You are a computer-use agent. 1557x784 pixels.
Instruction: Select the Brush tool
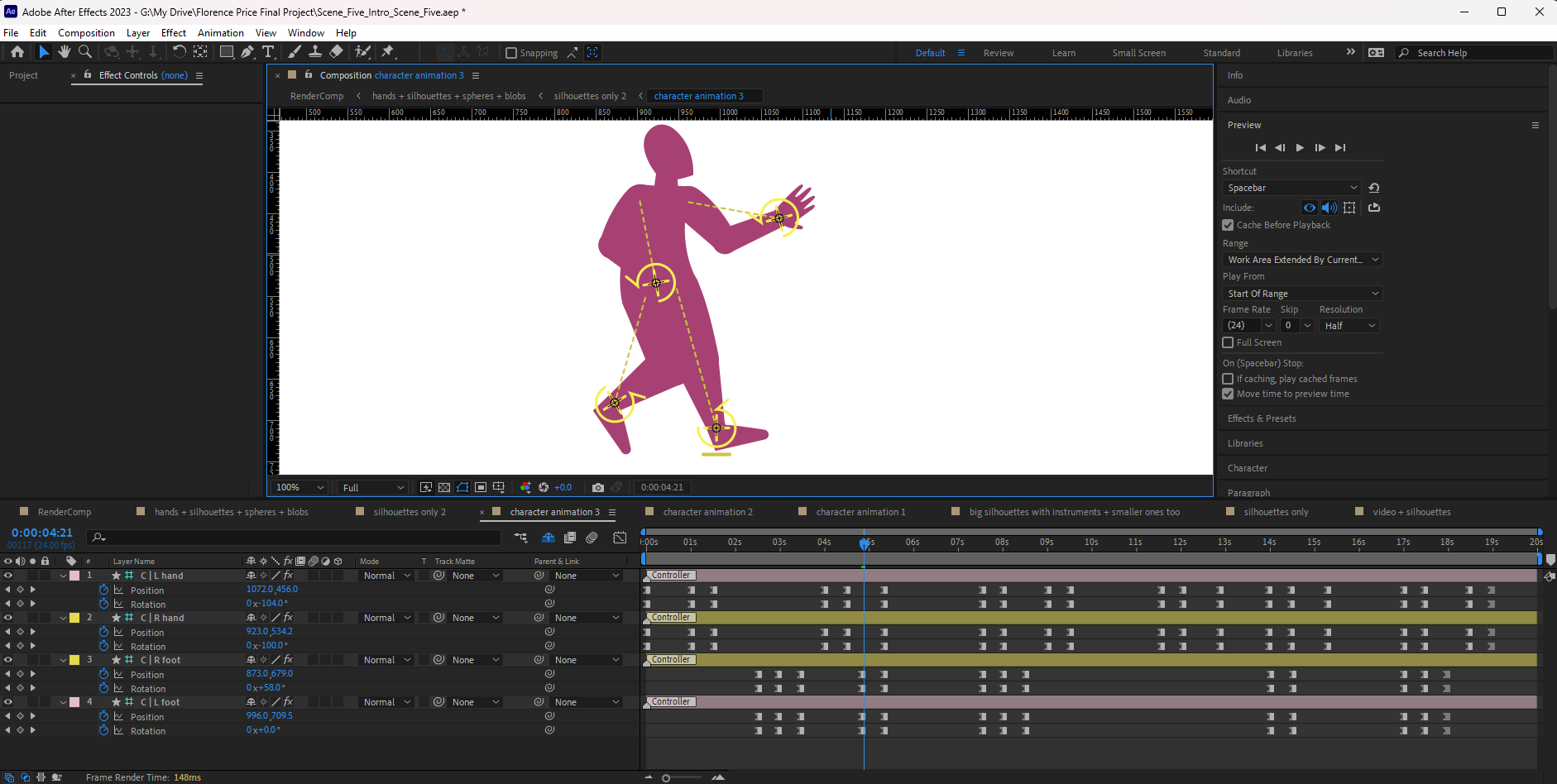tap(295, 52)
